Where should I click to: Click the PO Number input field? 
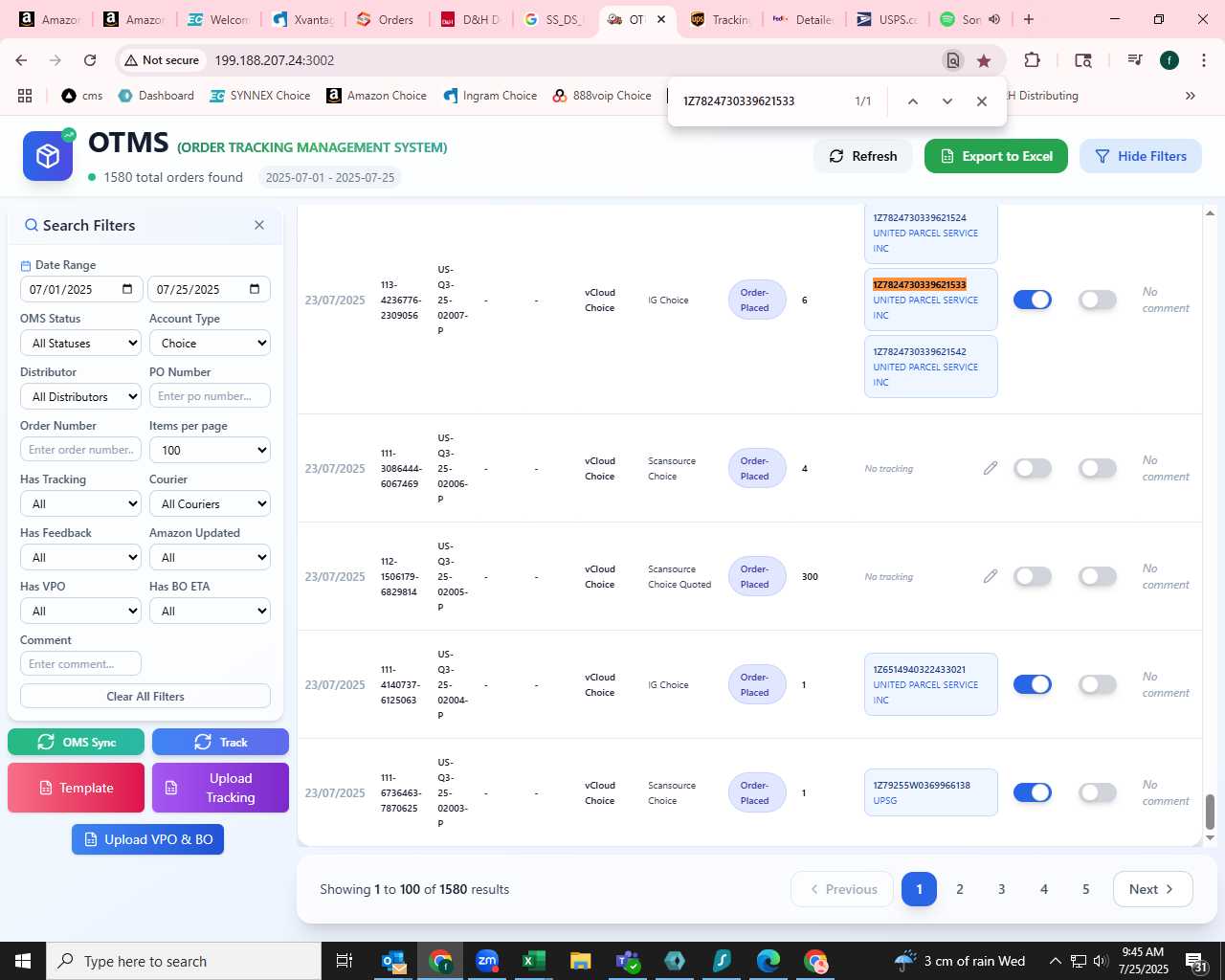(x=210, y=395)
